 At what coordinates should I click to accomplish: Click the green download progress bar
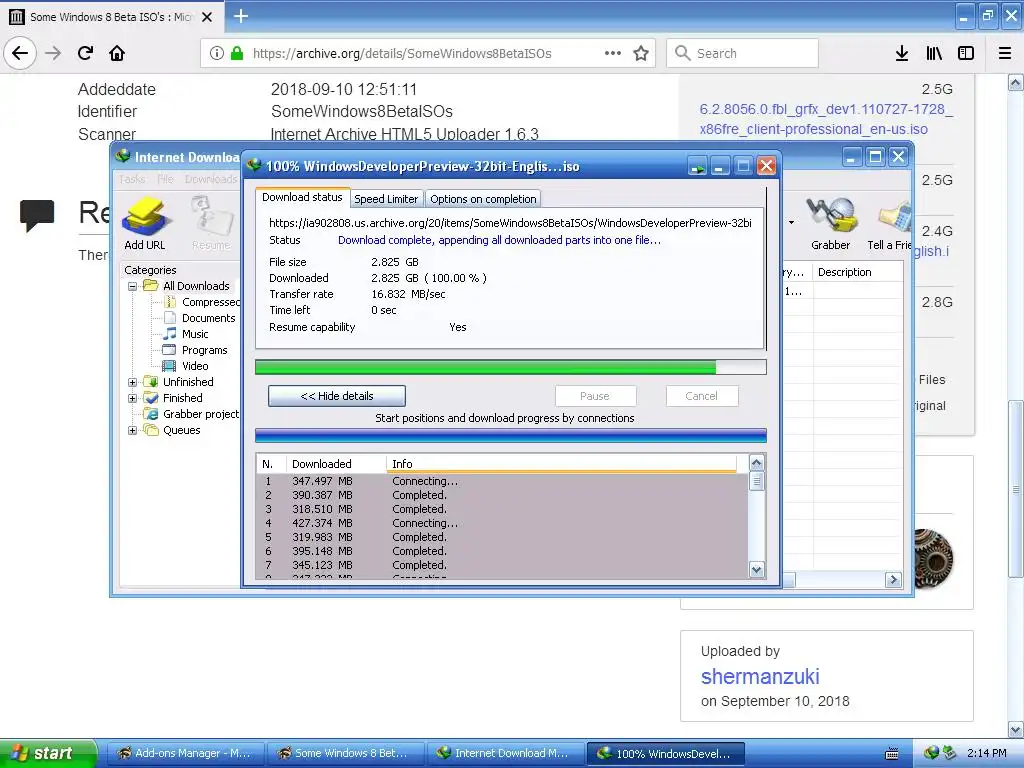511,367
